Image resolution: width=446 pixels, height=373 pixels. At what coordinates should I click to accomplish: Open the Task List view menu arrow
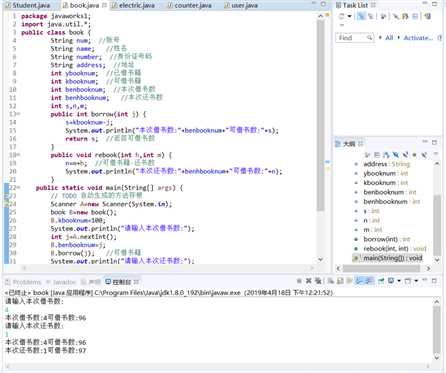341,25
